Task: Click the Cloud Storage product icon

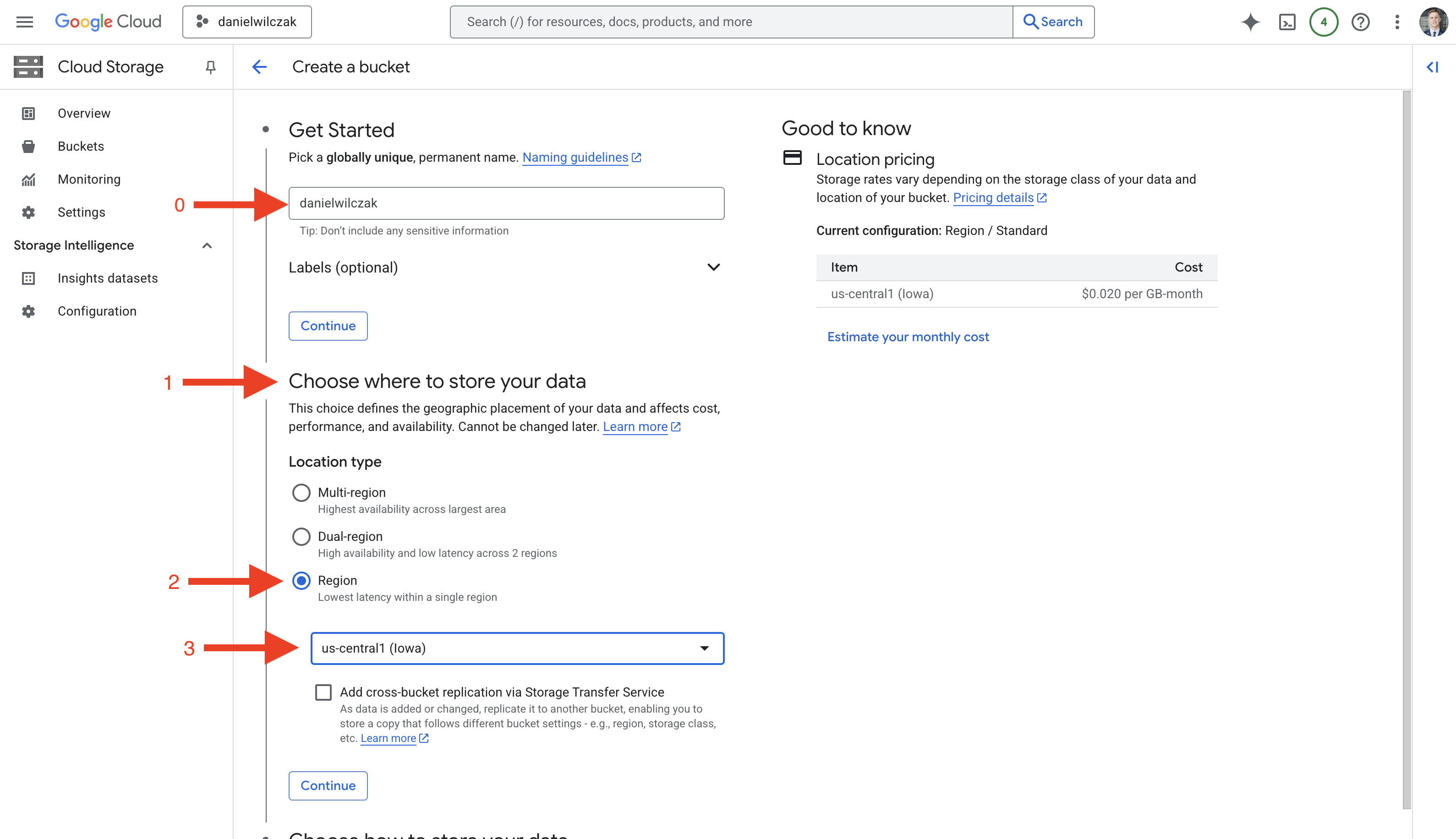Action: point(28,67)
